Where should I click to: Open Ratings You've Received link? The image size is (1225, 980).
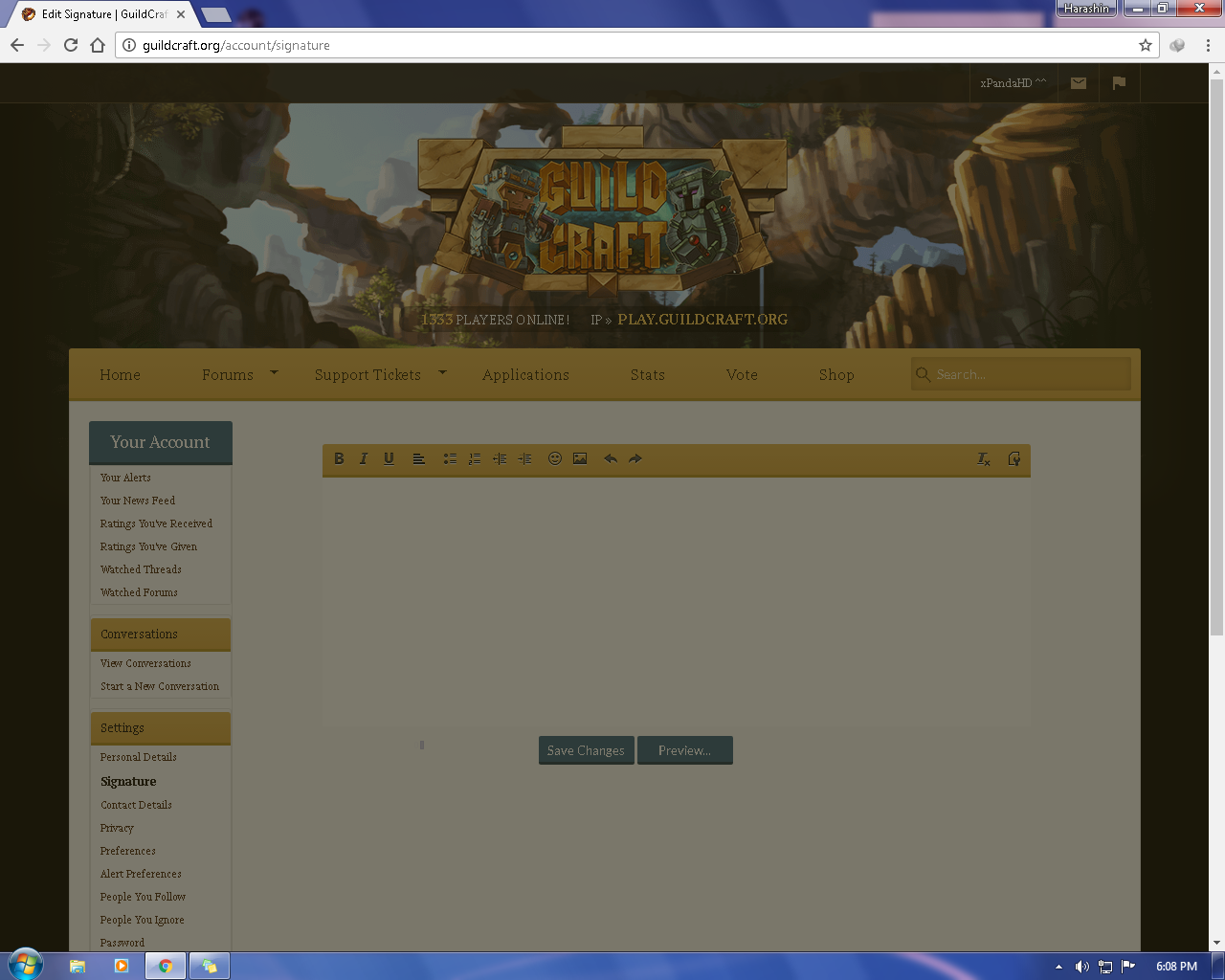click(x=156, y=523)
